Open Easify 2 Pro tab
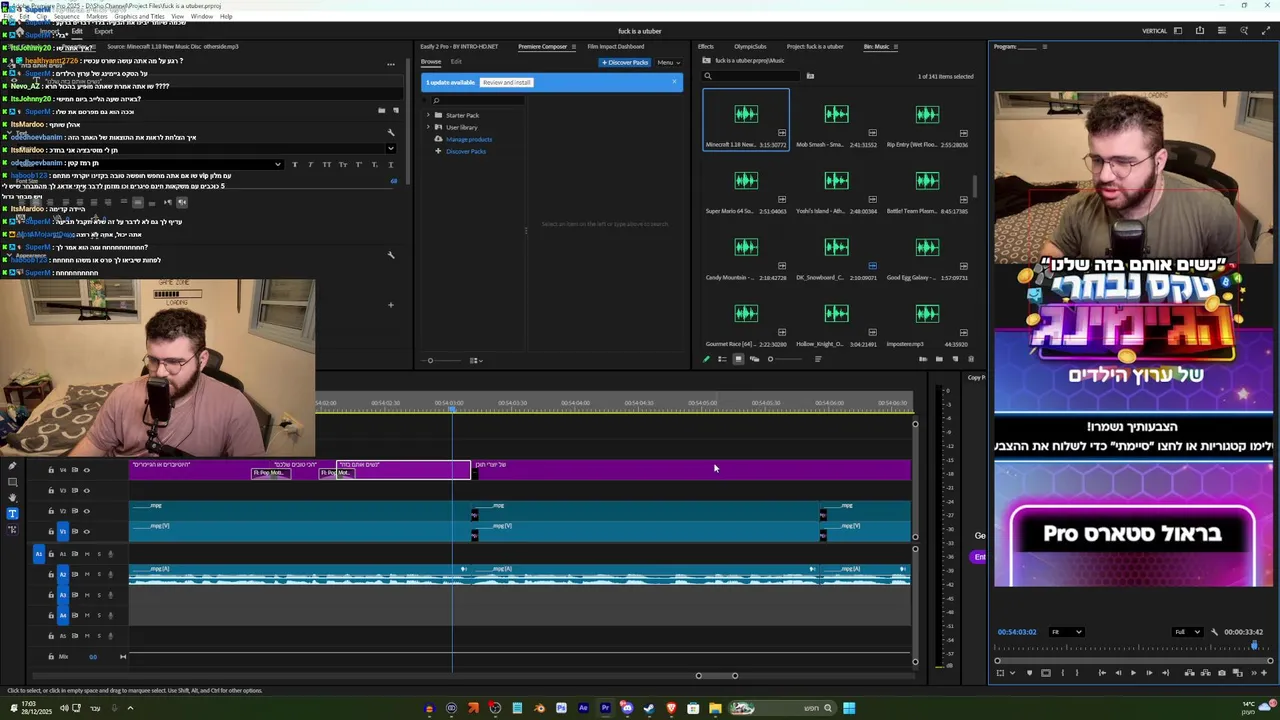 click(459, 46)
